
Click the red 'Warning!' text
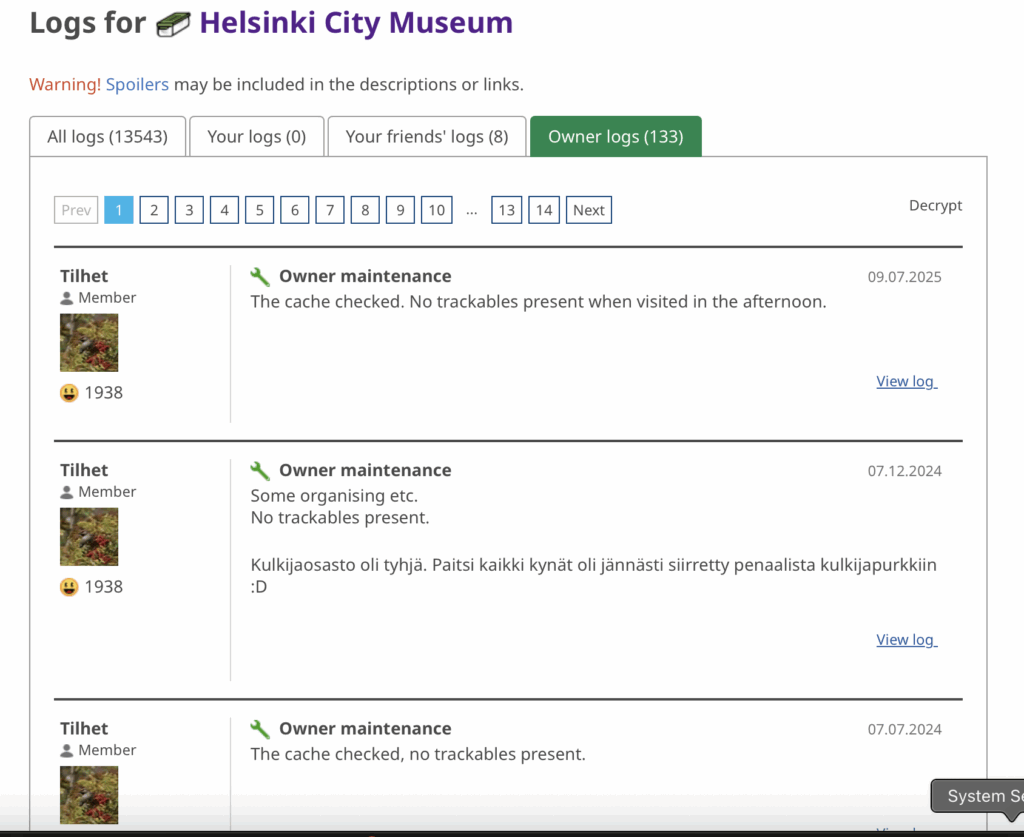point(65,84)
